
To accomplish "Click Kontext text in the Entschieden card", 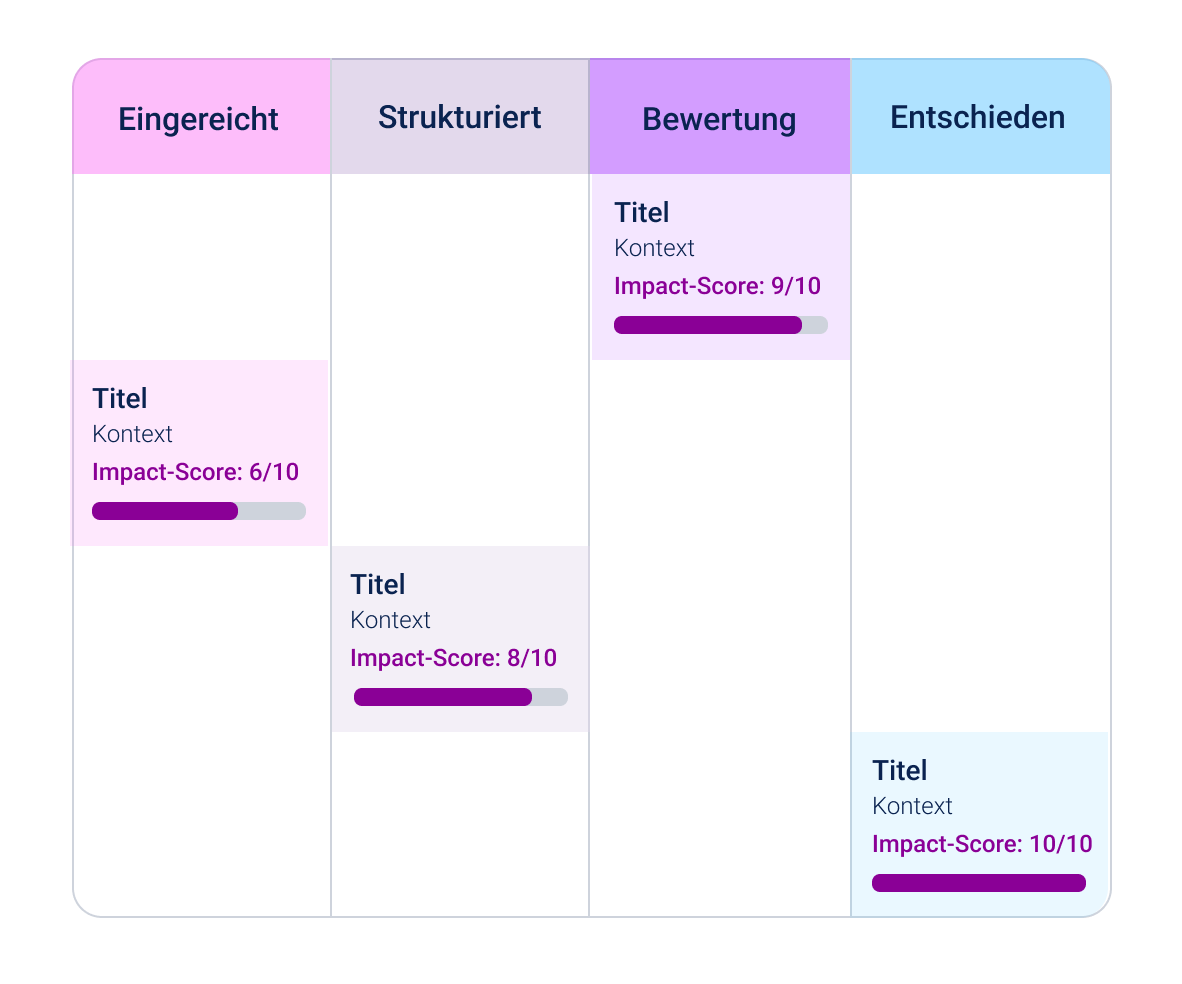I will (912, 806).
